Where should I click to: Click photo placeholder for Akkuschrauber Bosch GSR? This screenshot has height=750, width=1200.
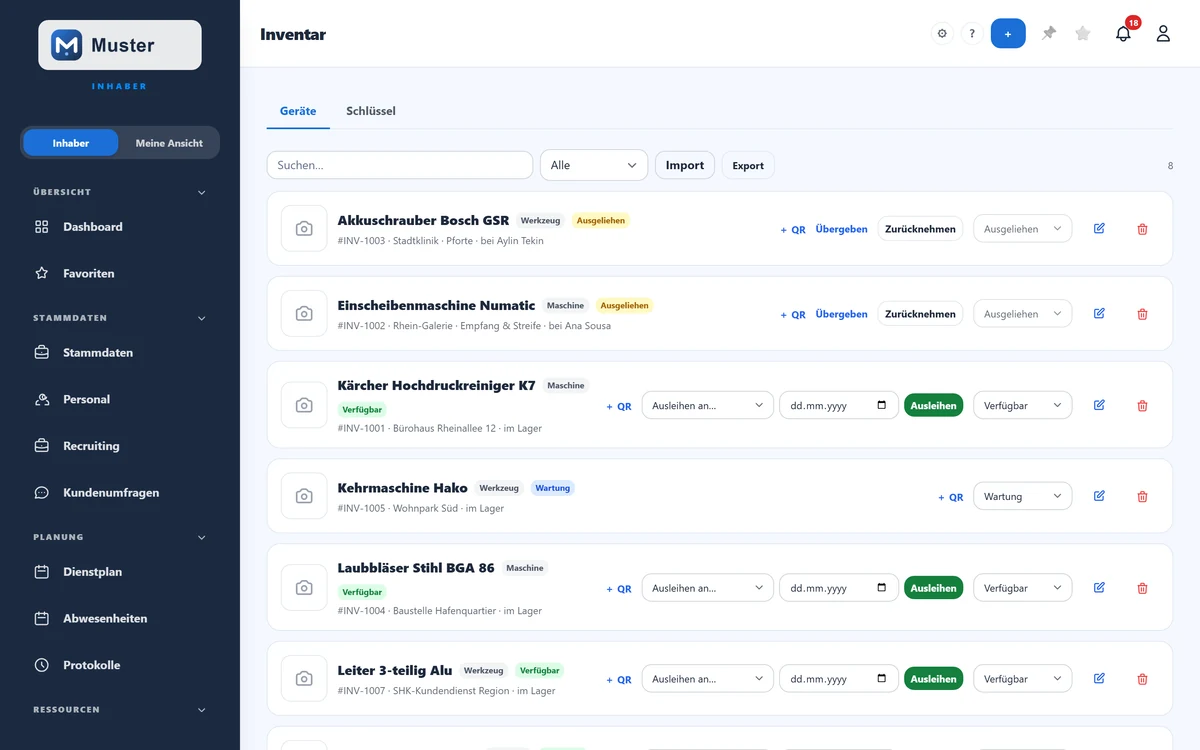[304, 229]
